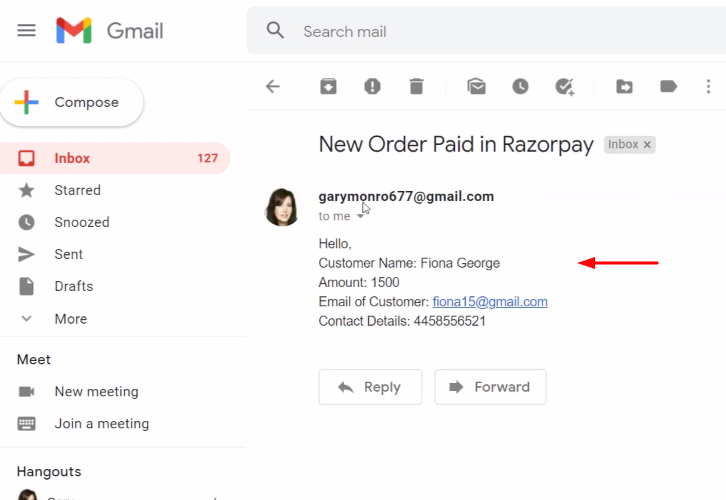
Task: Click the Hangouts section heading
Action: tap(49, 472)
